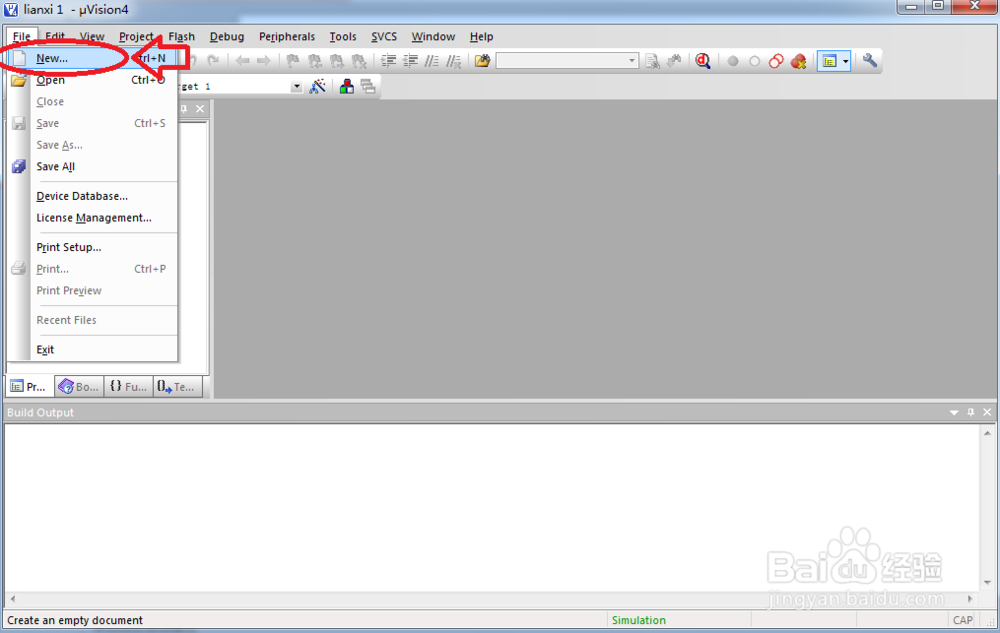The width and height of the screenshot is (1000, 633).
Task: Open the View menu
Action: (x=92, y=36)
